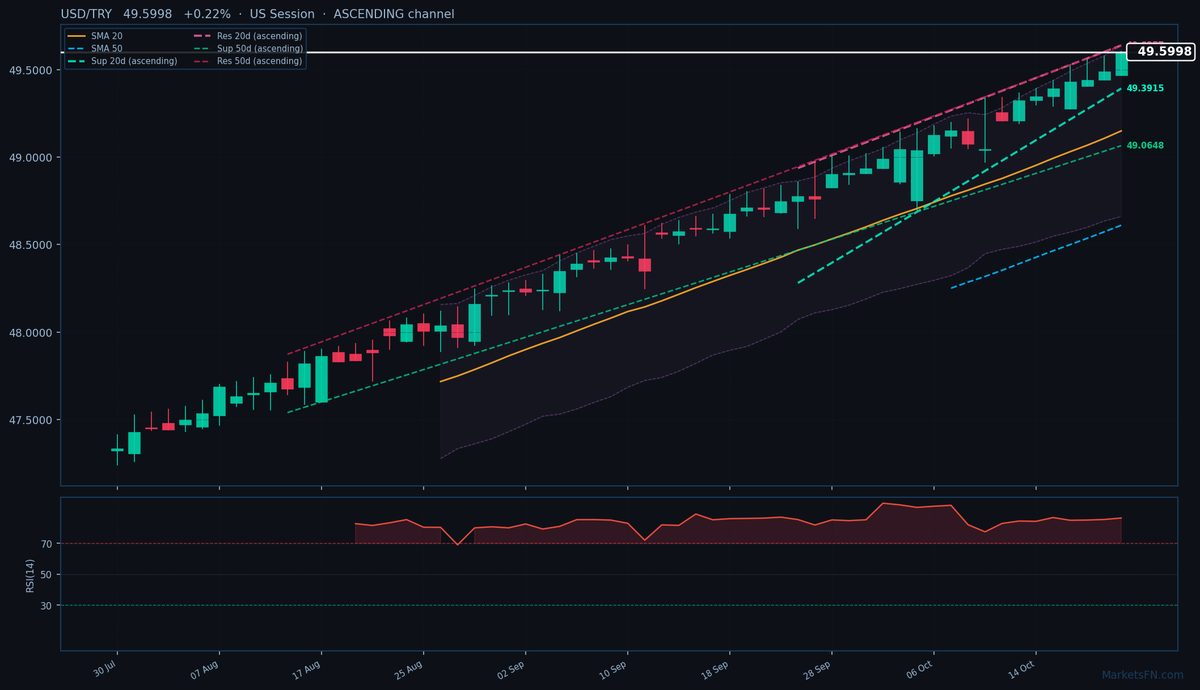
Task: Click the 50 level on RSI axis
Action: pos(45,574)
